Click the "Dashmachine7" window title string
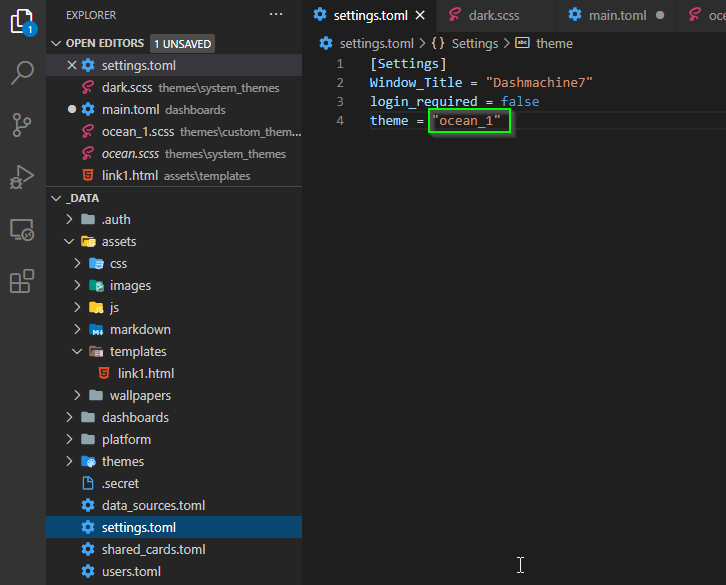 (x=539, y=82)
